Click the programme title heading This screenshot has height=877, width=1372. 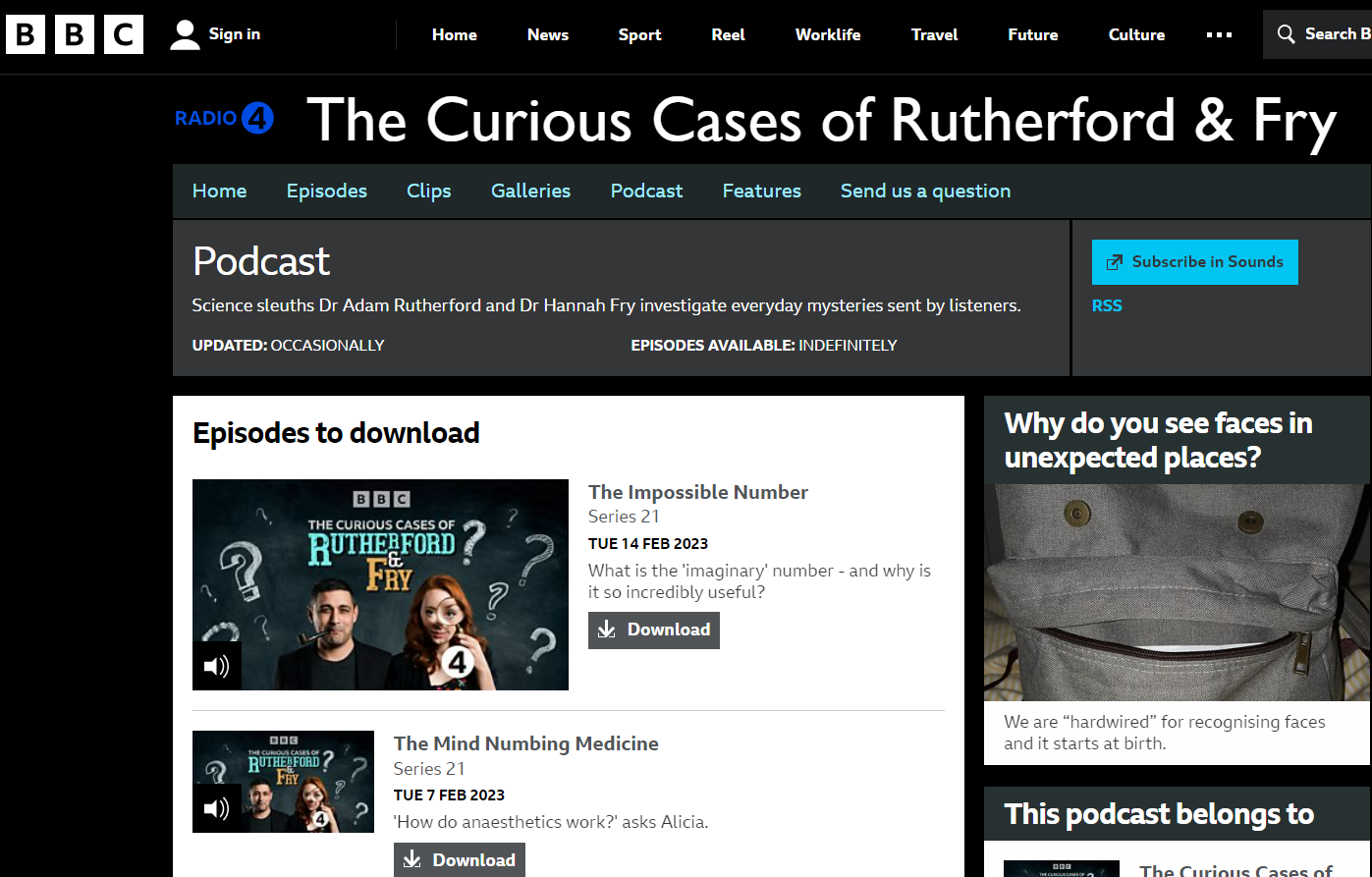(822, 121)
